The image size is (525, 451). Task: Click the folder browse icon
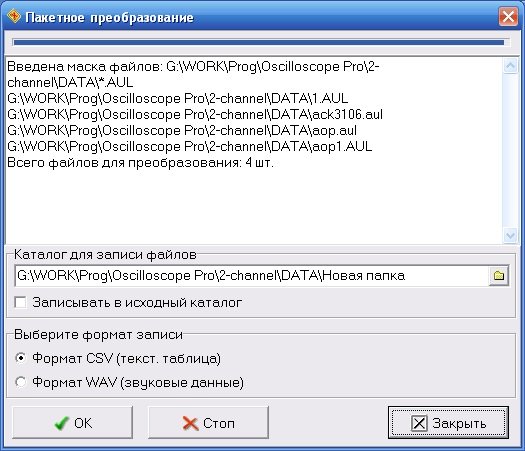pyautogui.click(x=499, y=276)
